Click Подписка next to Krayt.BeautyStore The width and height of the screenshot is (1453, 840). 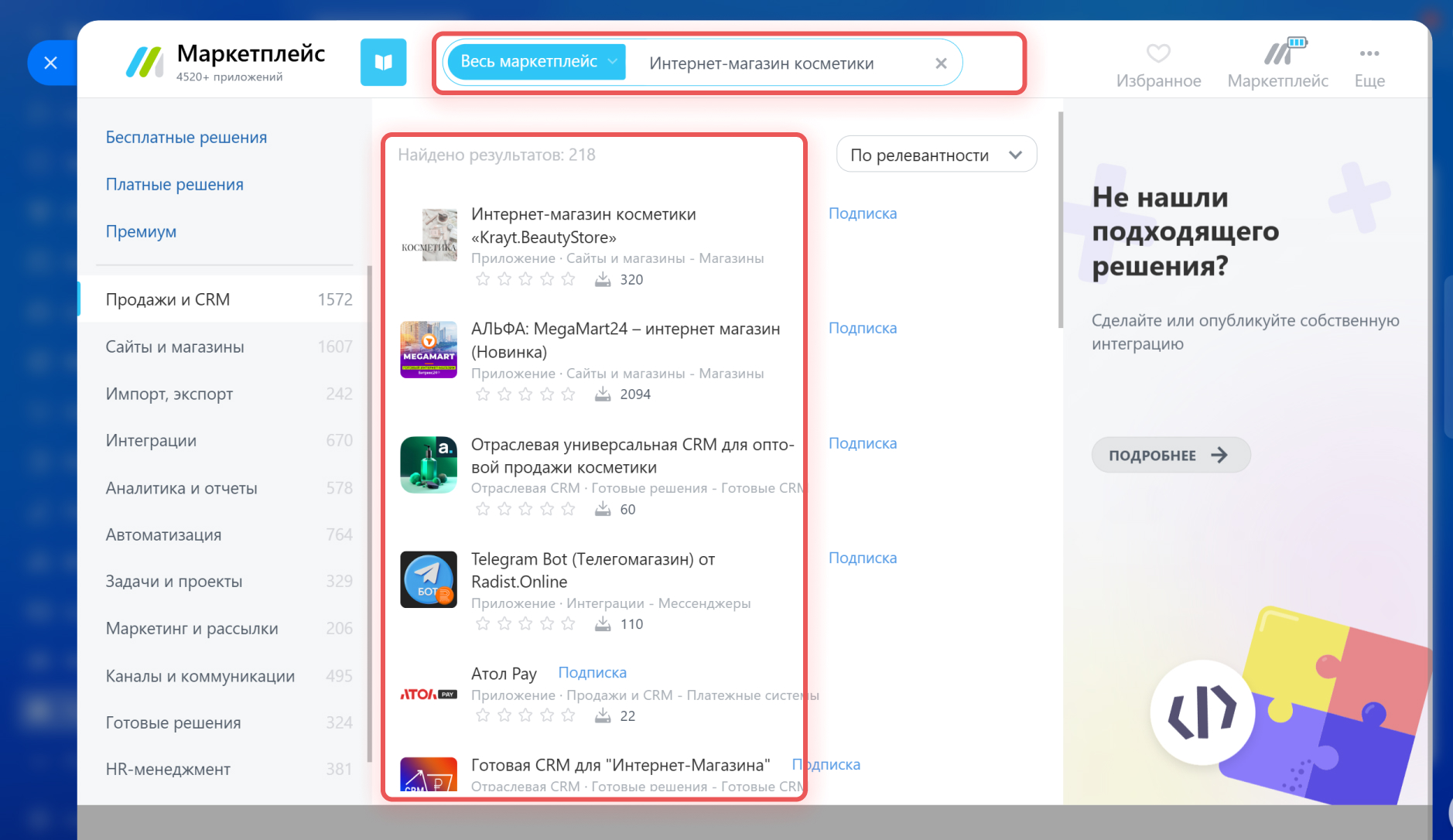(x=863, y=213)
